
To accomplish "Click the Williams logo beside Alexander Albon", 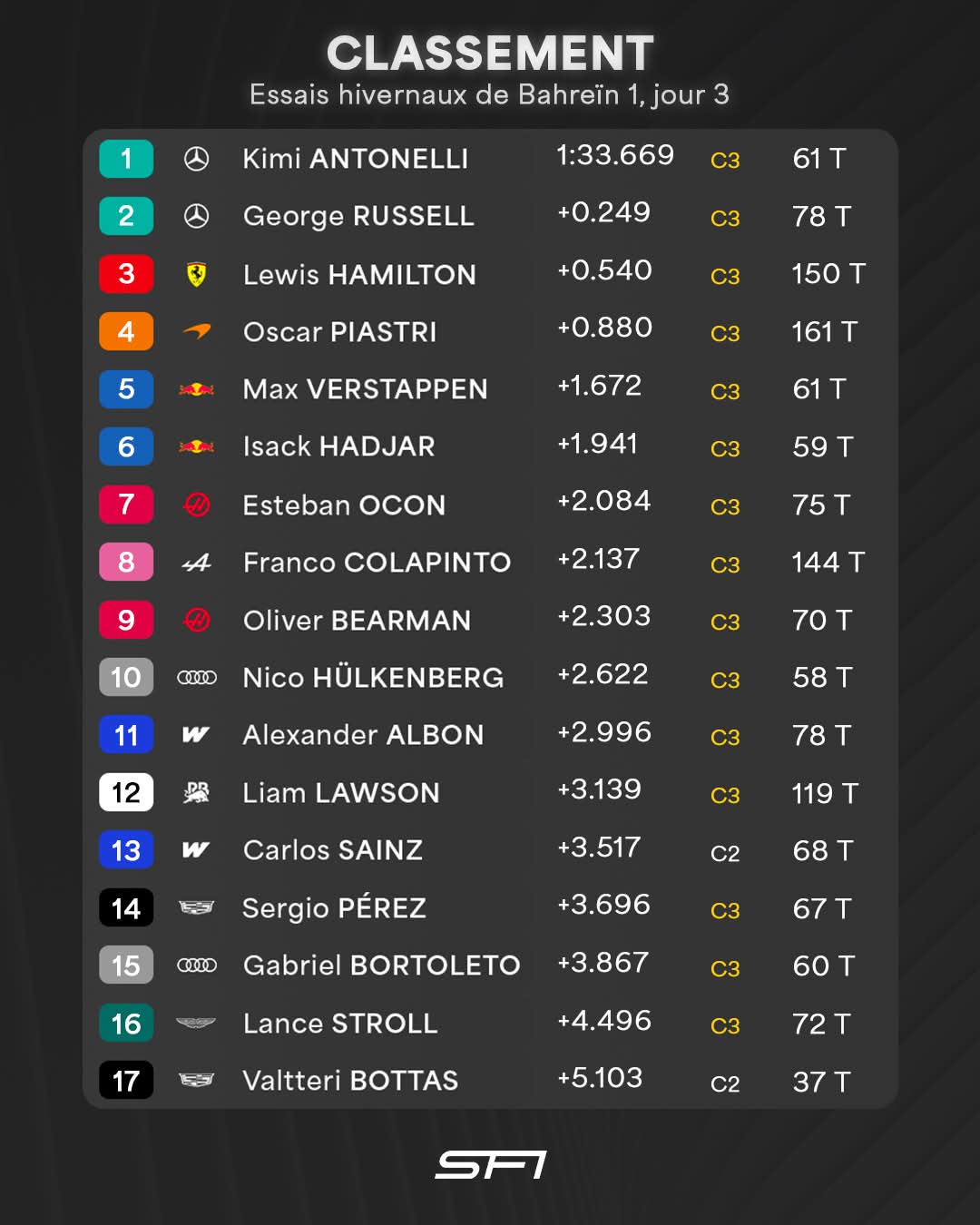I will [x=196, y=735].
